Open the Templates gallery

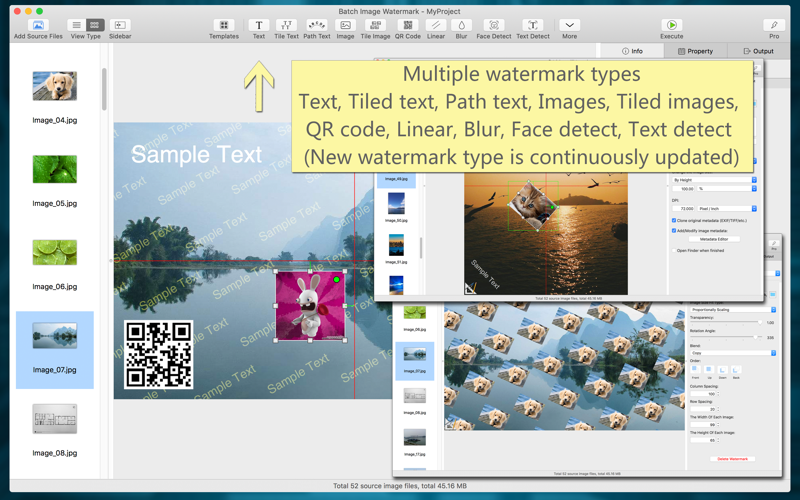223,25
